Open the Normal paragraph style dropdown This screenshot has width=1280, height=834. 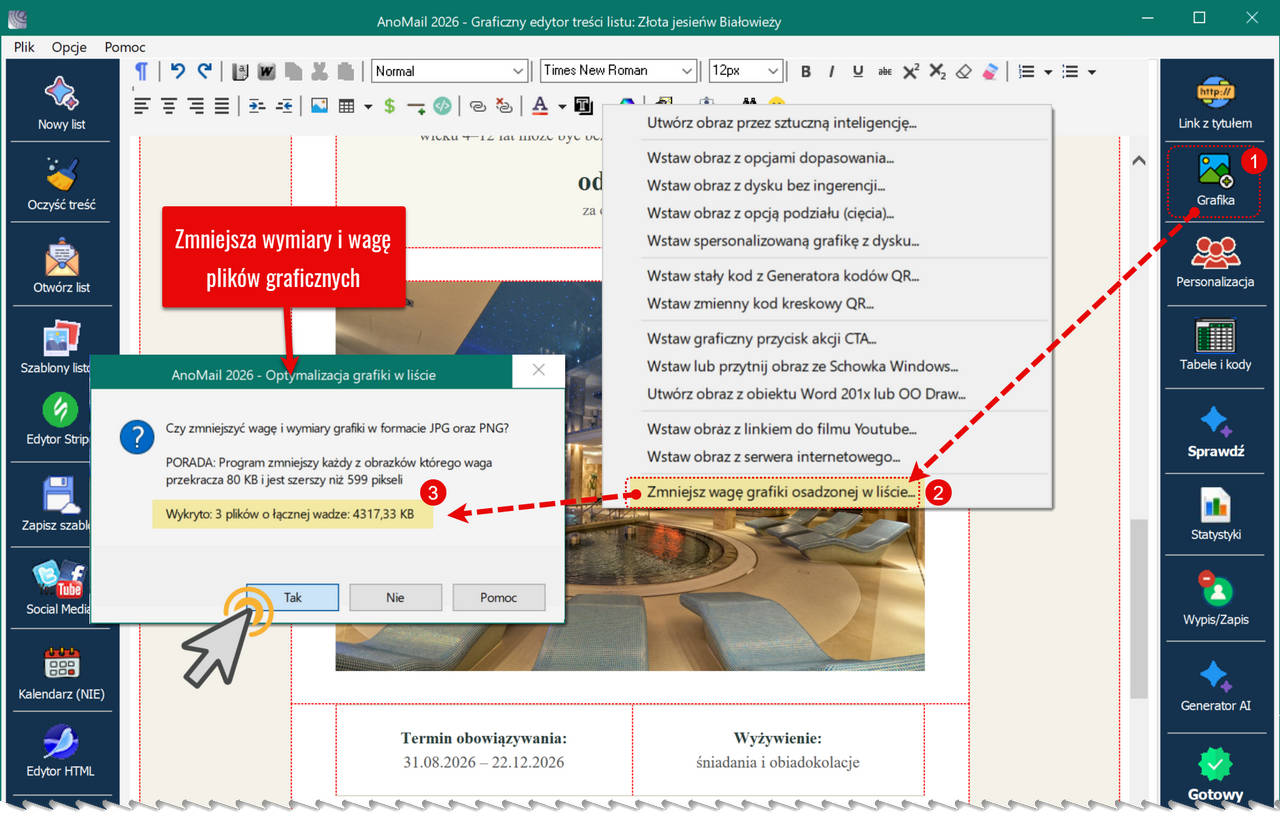(449, 71)
